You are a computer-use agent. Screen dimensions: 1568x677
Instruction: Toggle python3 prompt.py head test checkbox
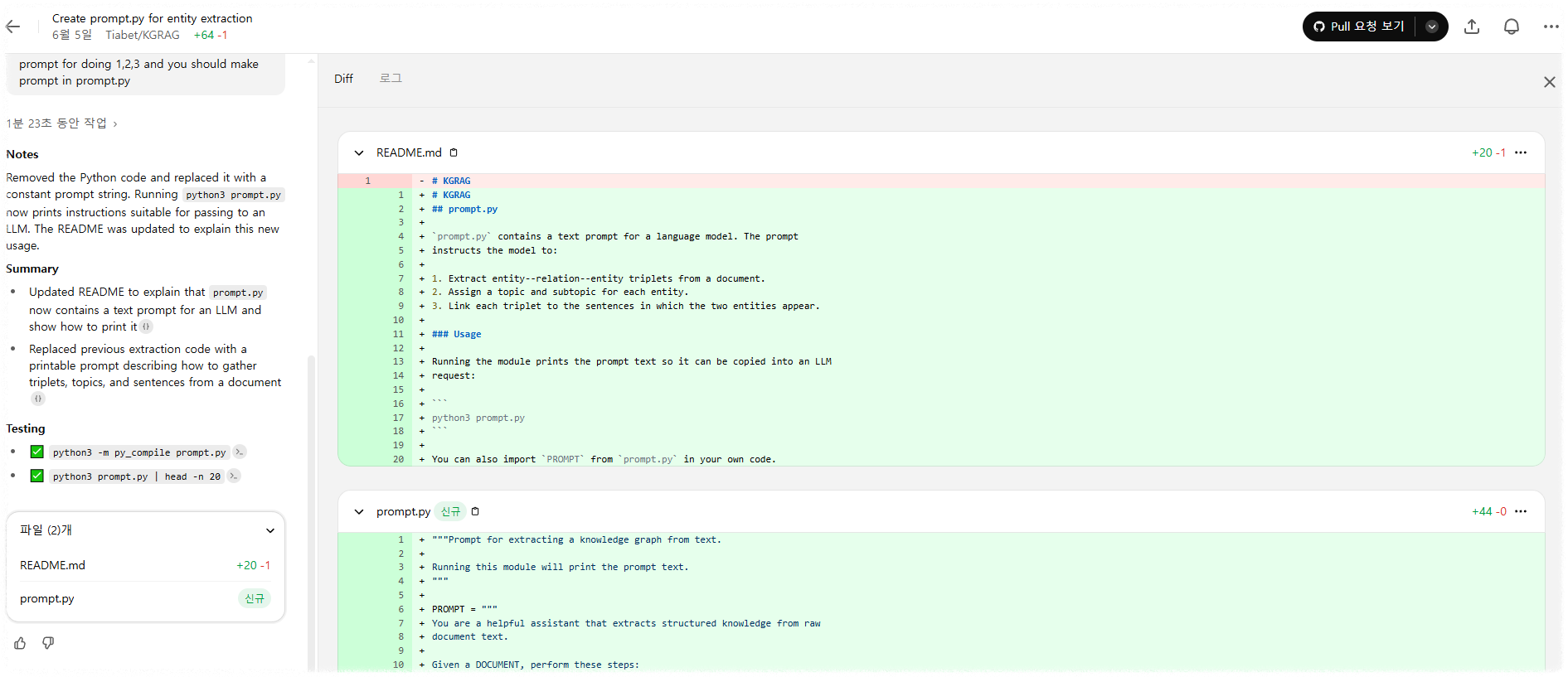(x=36, y=476)
